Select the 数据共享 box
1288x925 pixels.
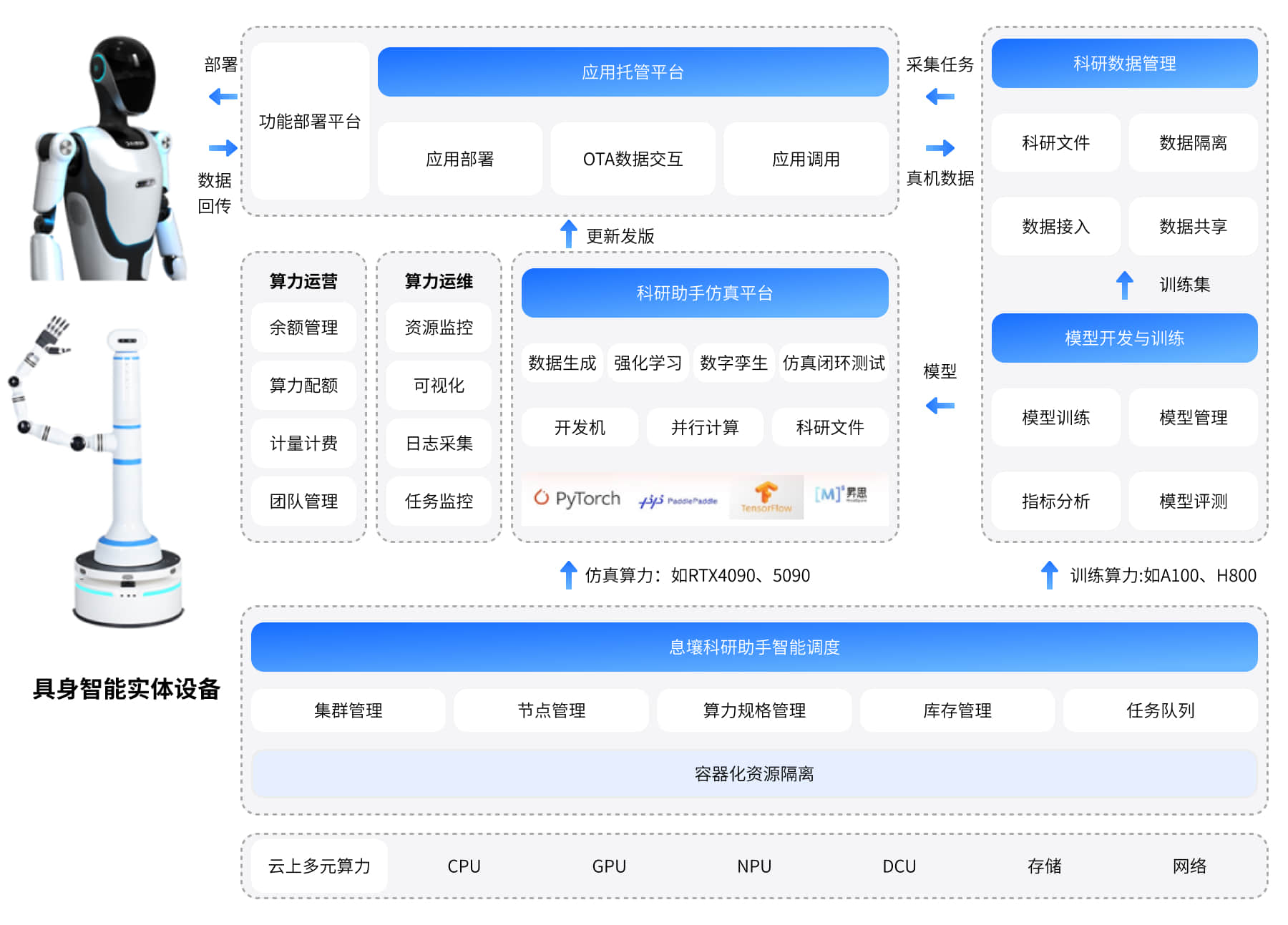(1193, 226)
